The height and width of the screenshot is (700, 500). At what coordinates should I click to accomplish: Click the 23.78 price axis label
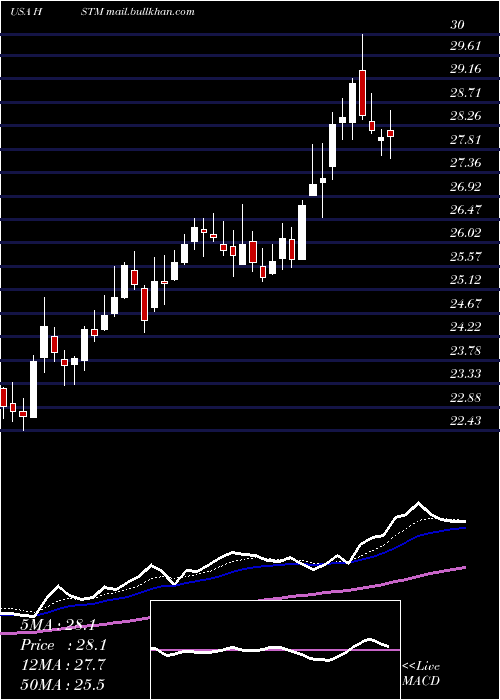click(x=466, y=350)
